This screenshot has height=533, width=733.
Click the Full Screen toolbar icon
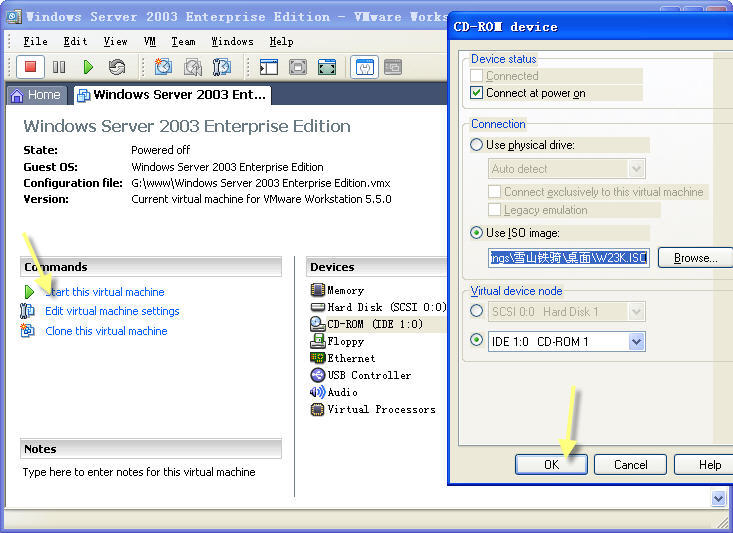click(327, 67)
